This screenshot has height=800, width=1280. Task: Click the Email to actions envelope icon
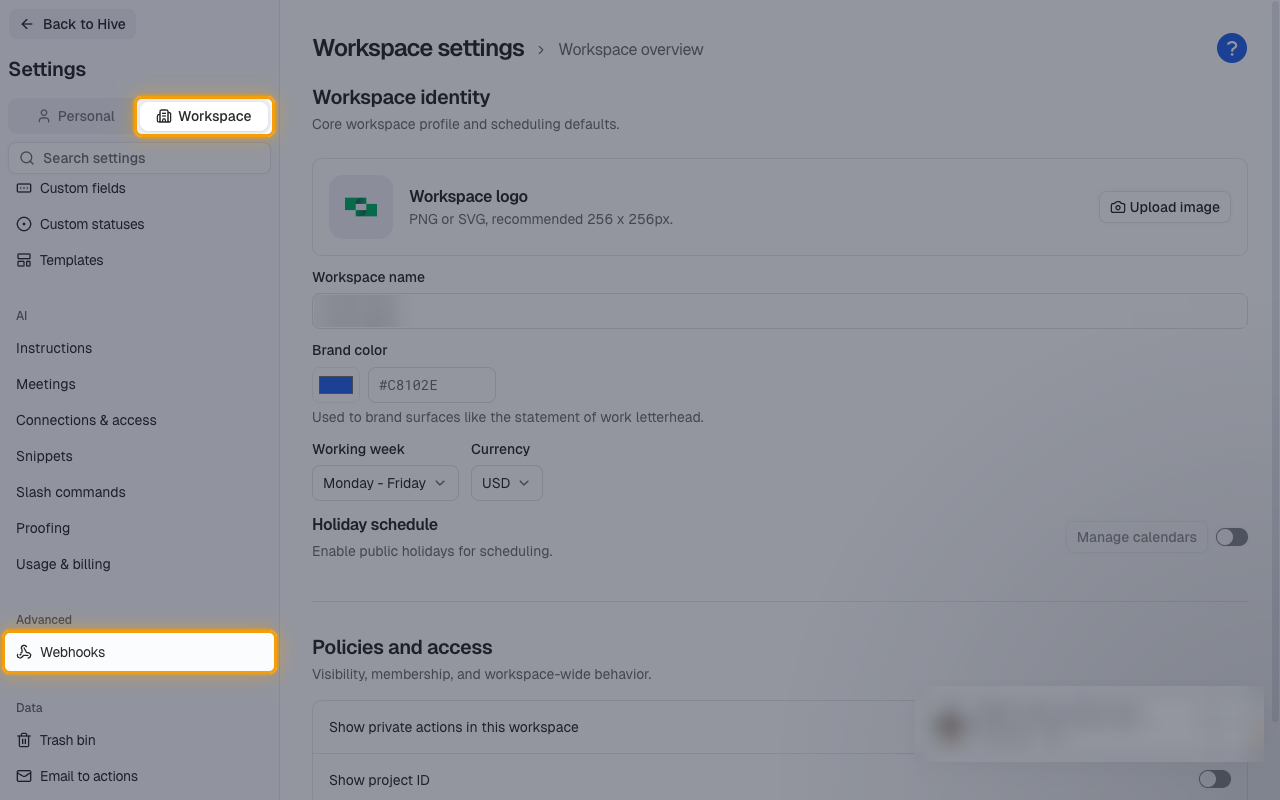coord(24,776)
